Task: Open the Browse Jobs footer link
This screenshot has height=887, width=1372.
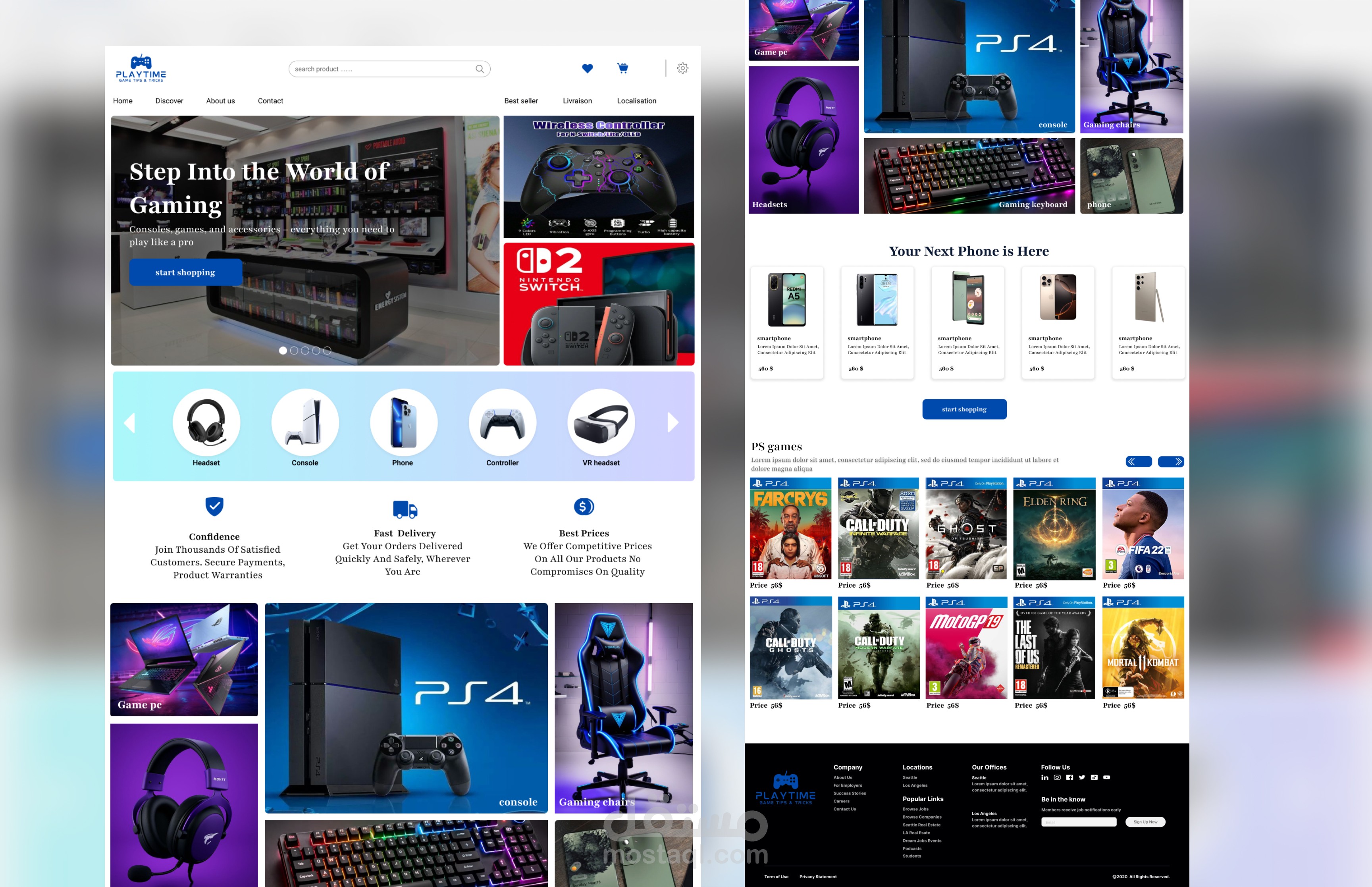Action: [x=915, y=809]
